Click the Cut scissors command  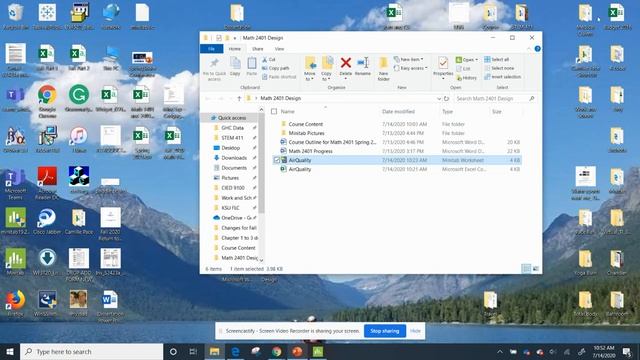coord(269,60)
